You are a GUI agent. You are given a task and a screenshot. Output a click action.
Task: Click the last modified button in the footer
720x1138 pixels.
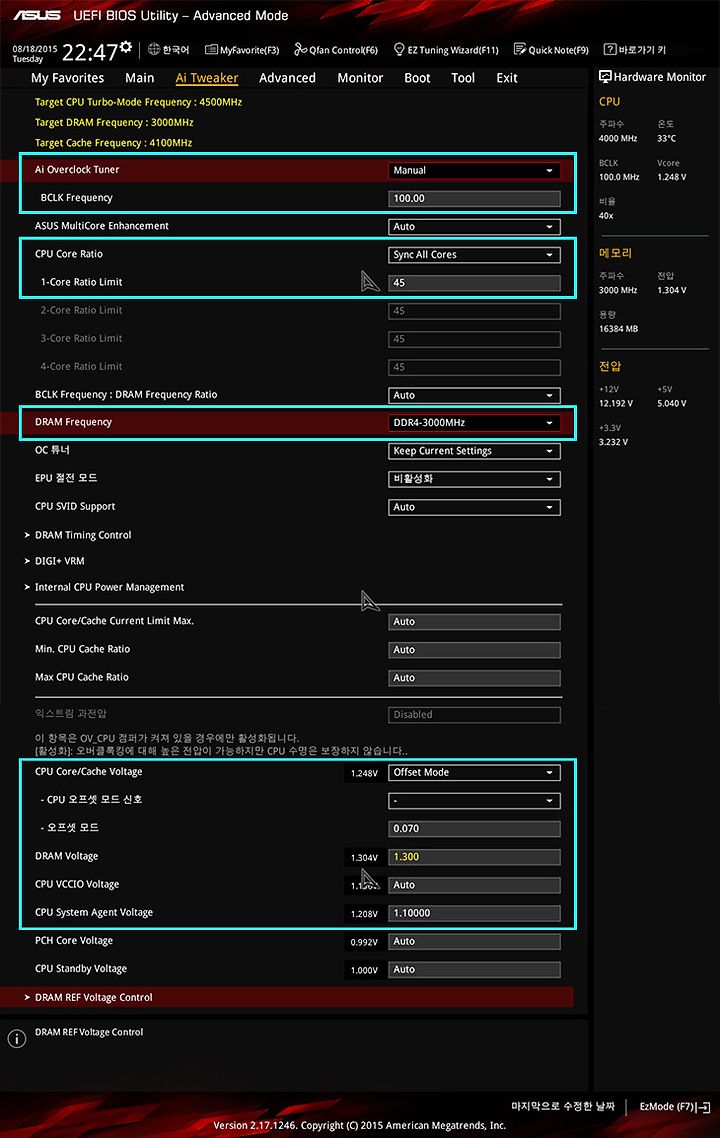click(x=562, y=1106)
